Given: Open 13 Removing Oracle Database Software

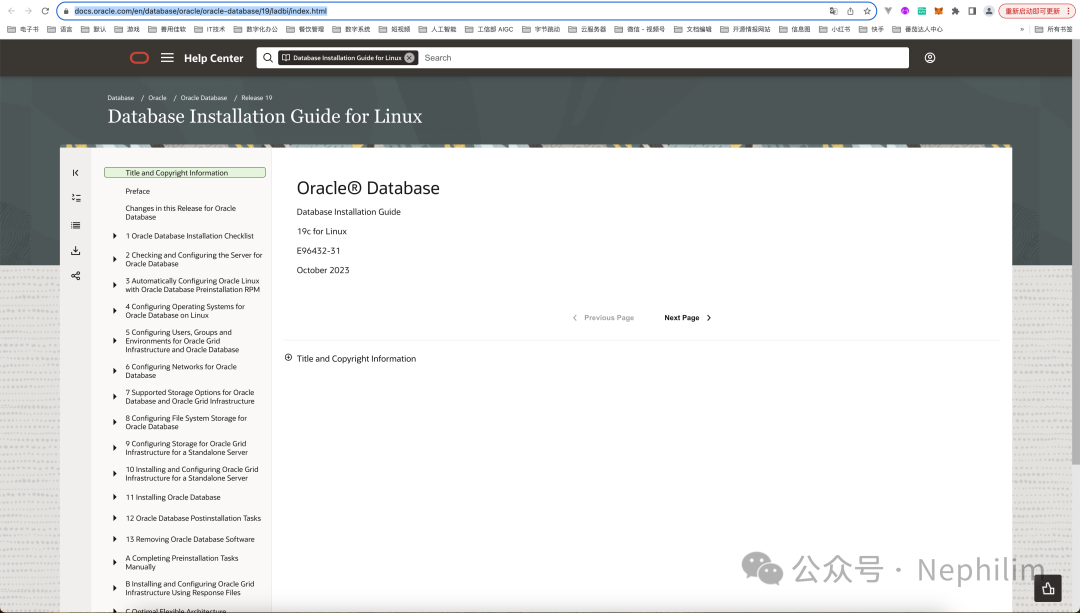Looking at the screenshot, I should tap(190, 539).
